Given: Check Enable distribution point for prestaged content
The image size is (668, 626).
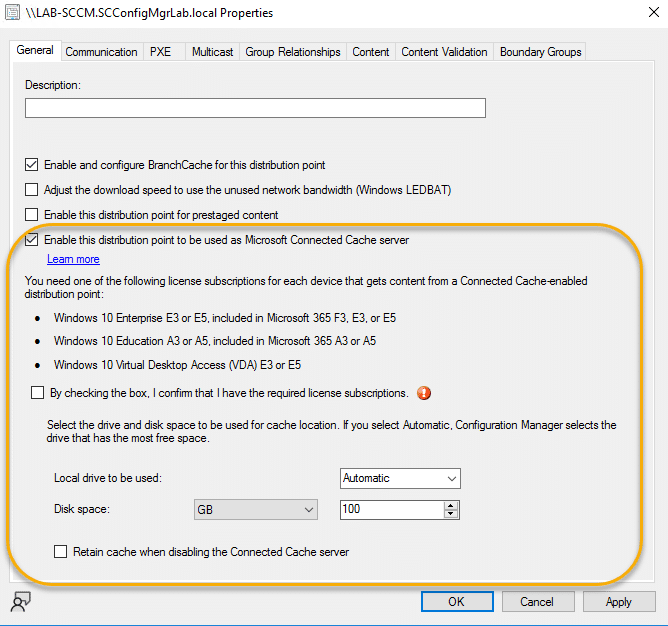Looking at the screenshot, I should [x=32, y=214].
